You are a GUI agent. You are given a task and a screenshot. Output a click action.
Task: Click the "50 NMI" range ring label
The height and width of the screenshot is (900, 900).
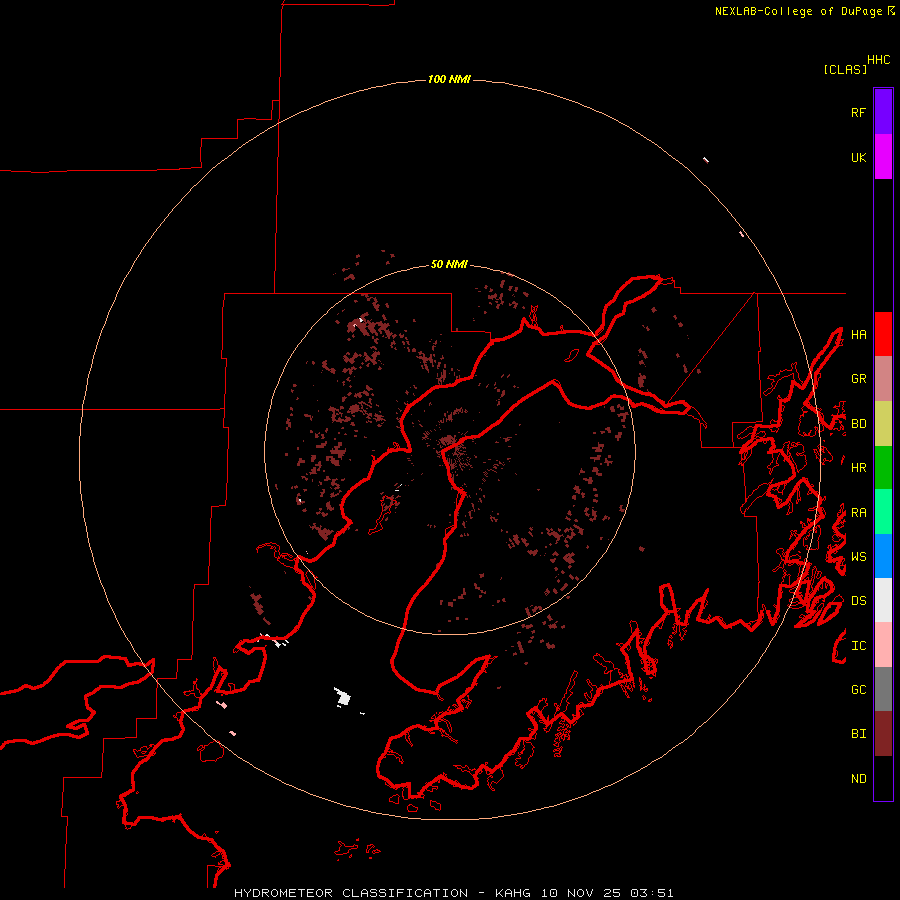[449, 264]
